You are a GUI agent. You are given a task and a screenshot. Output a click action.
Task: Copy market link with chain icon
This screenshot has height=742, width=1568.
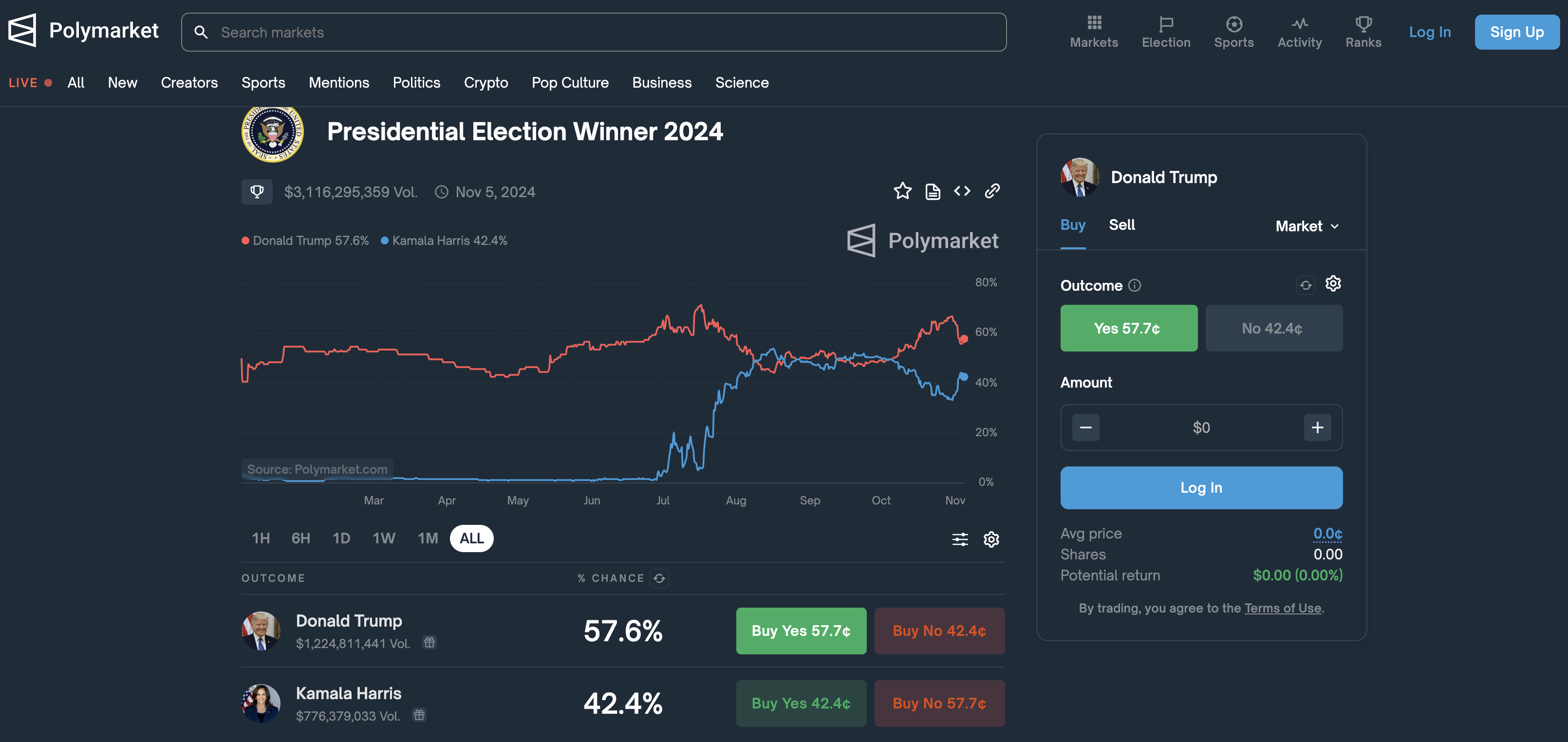(992, 191)
